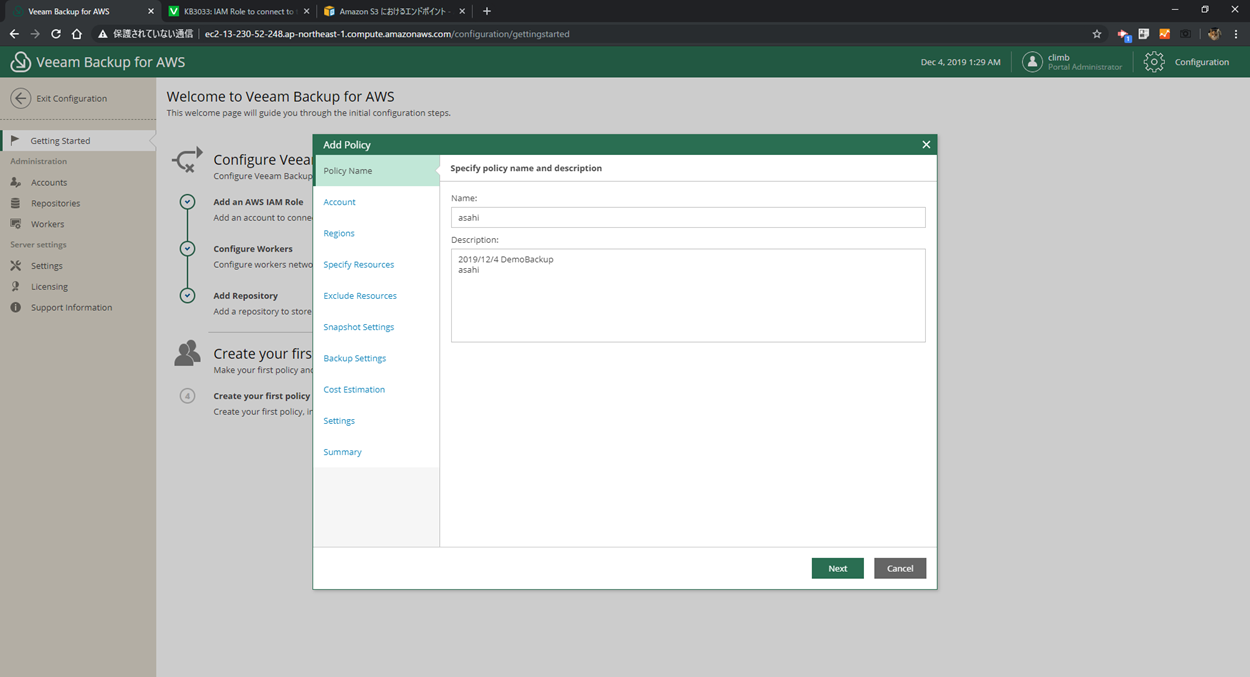1250x677 pixels.
Task: Click the Accounts sidebar icon
Action: point(15,182)
